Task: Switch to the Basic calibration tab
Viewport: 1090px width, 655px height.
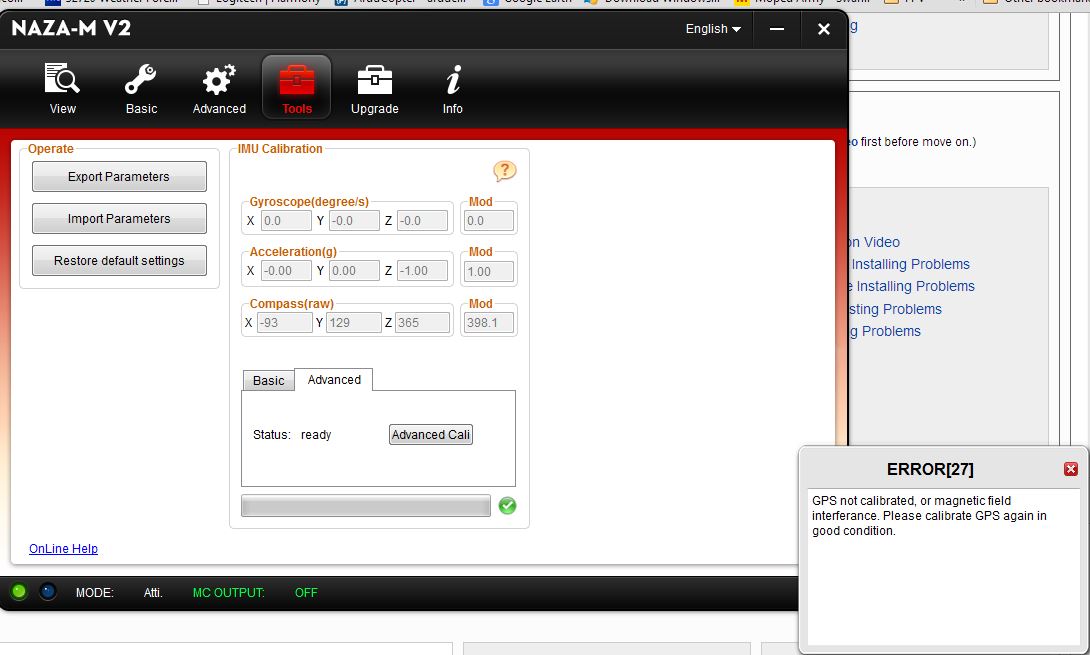Action: (x=268, y=381)
